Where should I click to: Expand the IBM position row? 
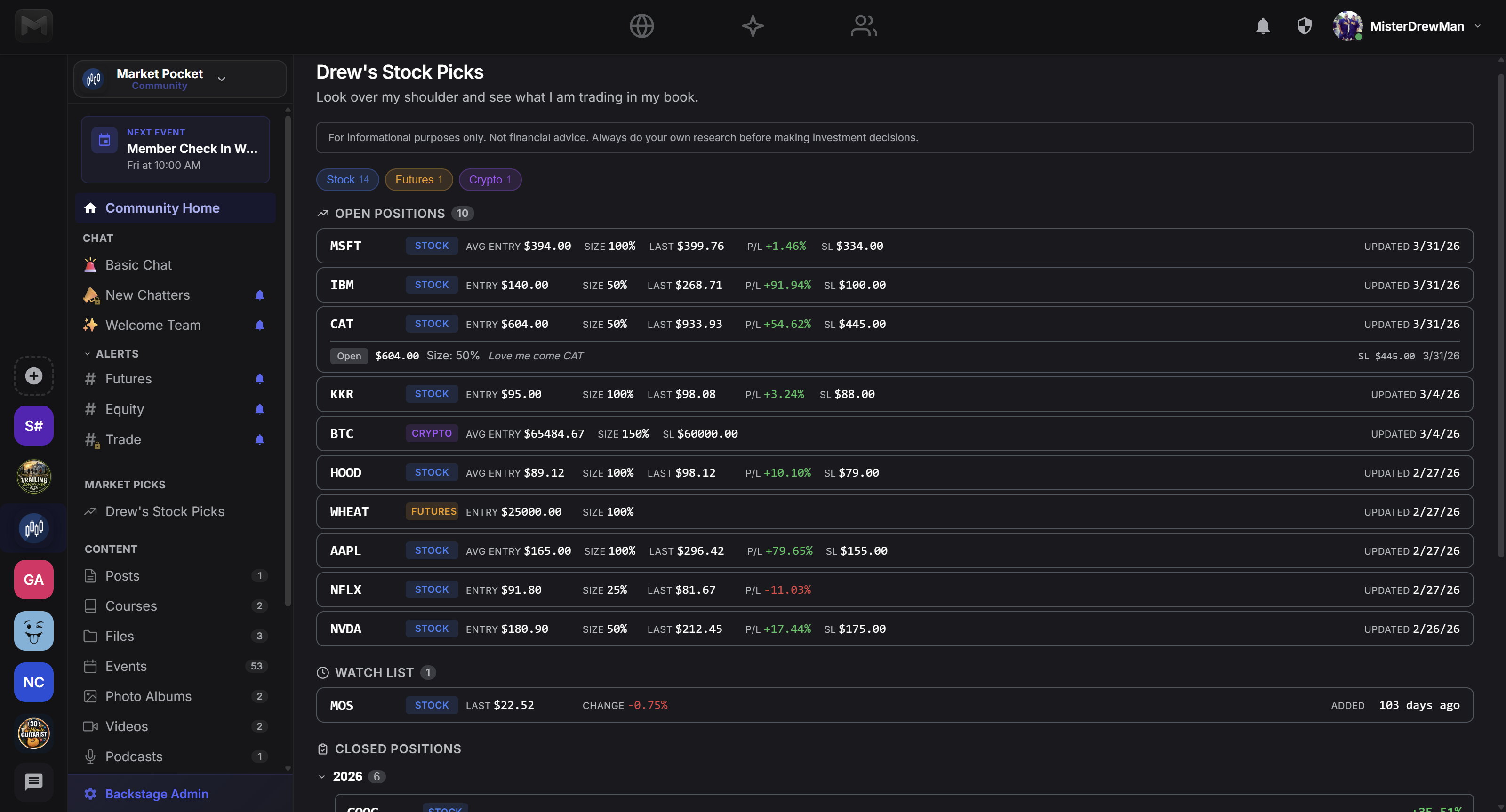895,285
